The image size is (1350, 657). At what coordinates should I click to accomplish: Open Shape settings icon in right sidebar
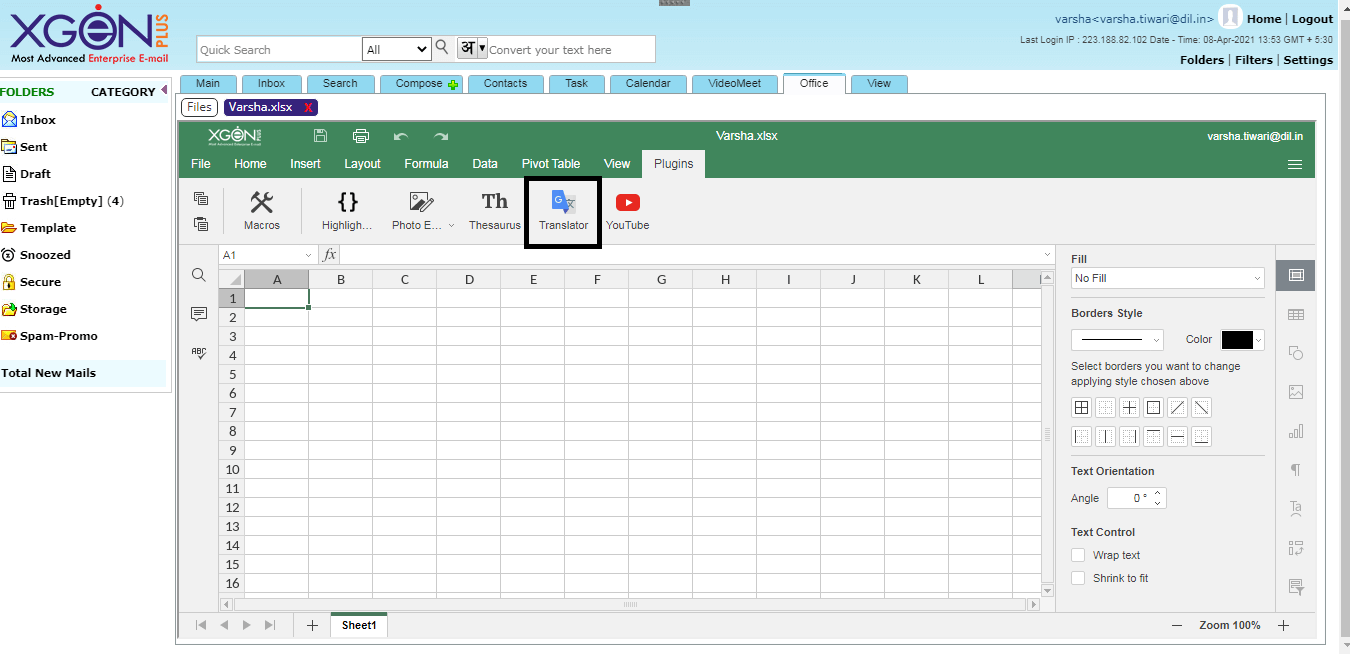[x=1296, y=353]
